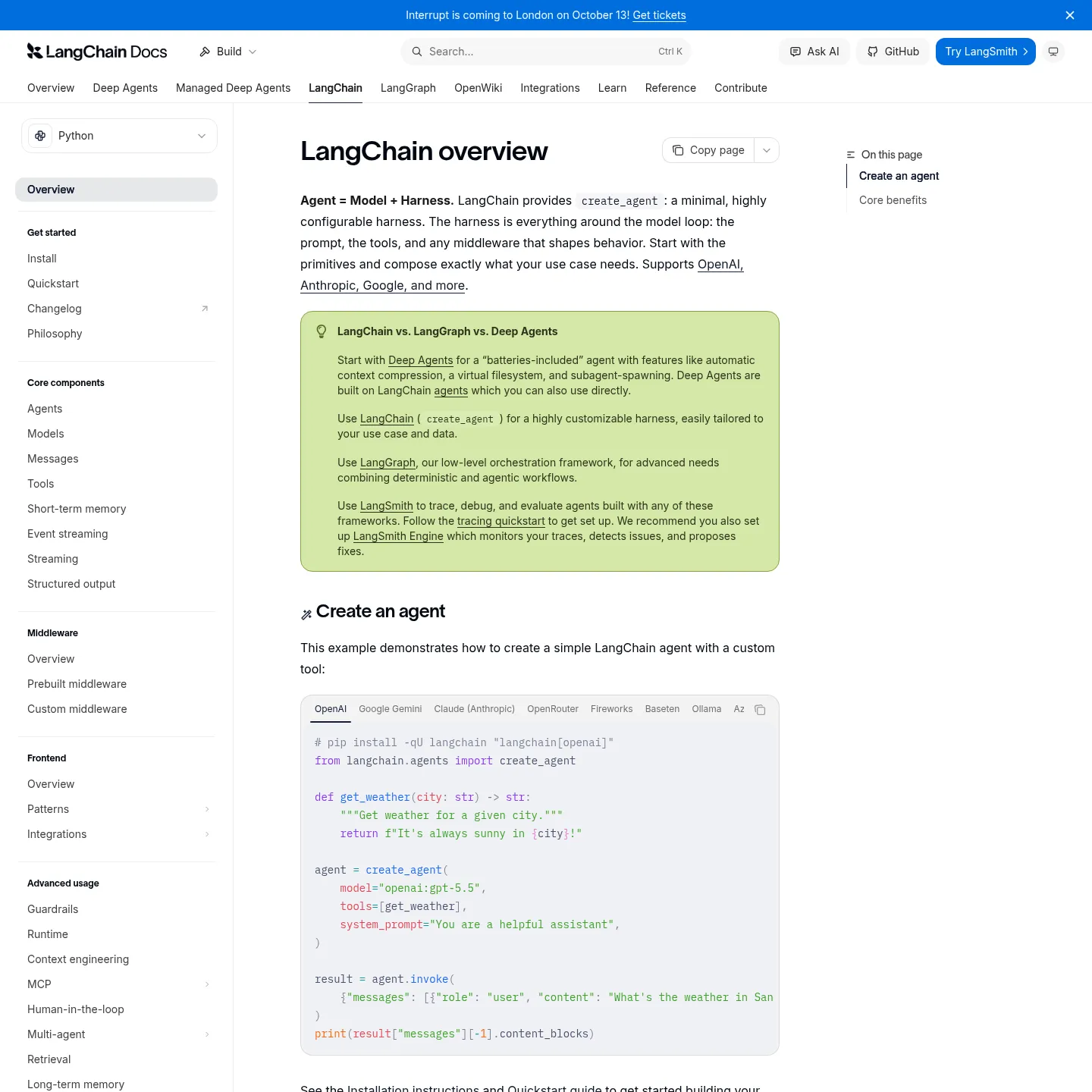Open the Ask AI assistant
This screenshot has width=1092, height=1092.
tap(814, 52)
